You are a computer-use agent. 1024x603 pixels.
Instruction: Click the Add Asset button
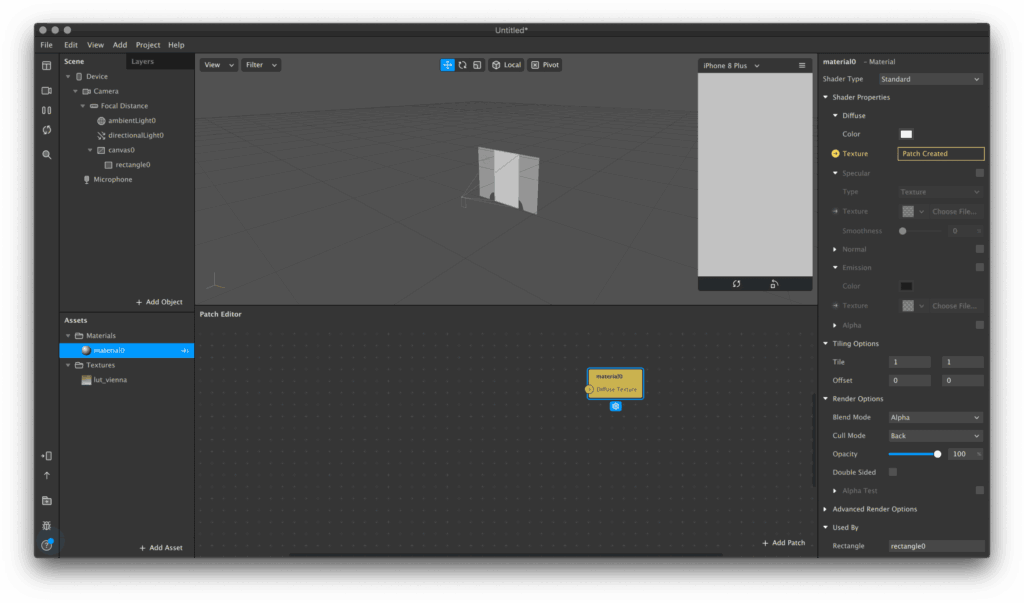[161, 547]
